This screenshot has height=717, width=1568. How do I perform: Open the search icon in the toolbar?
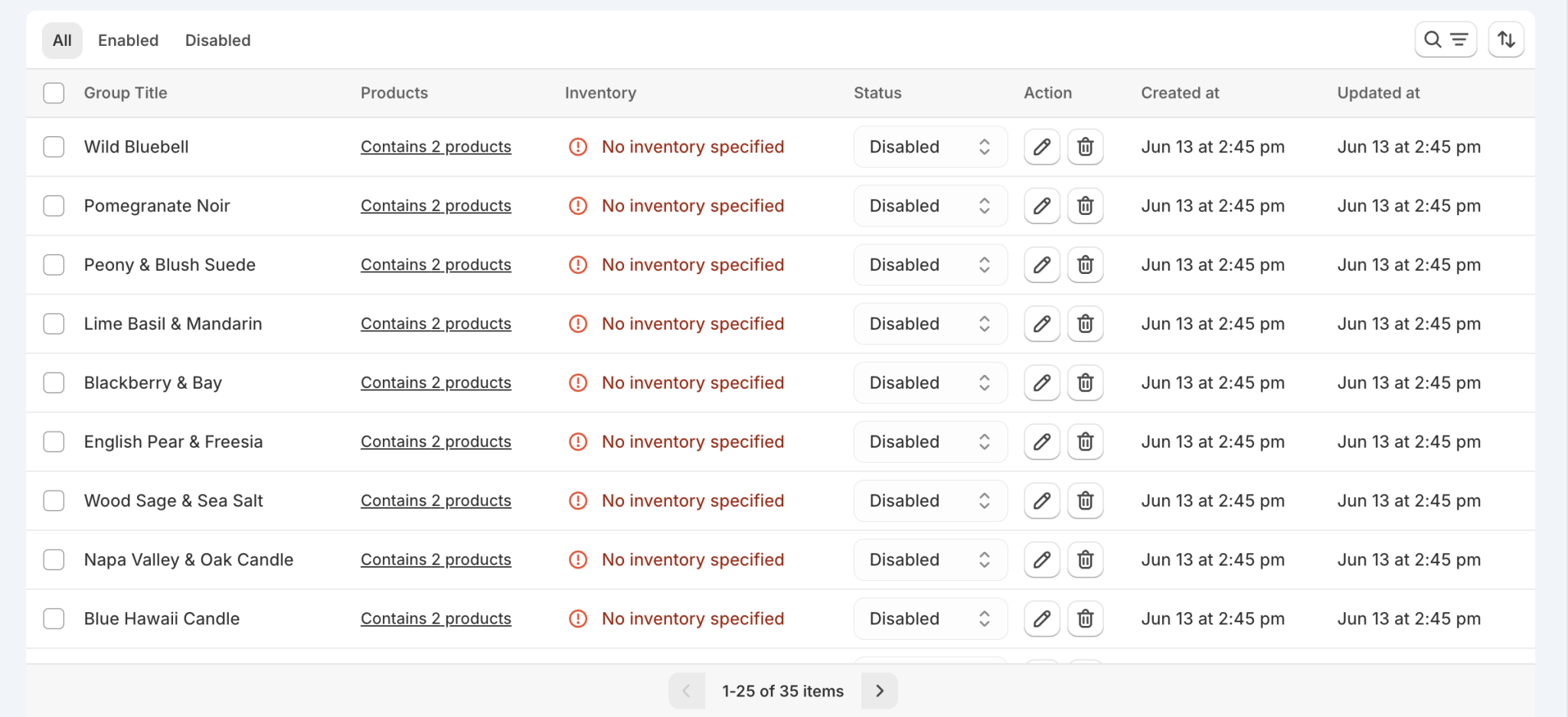[1432, 39]
